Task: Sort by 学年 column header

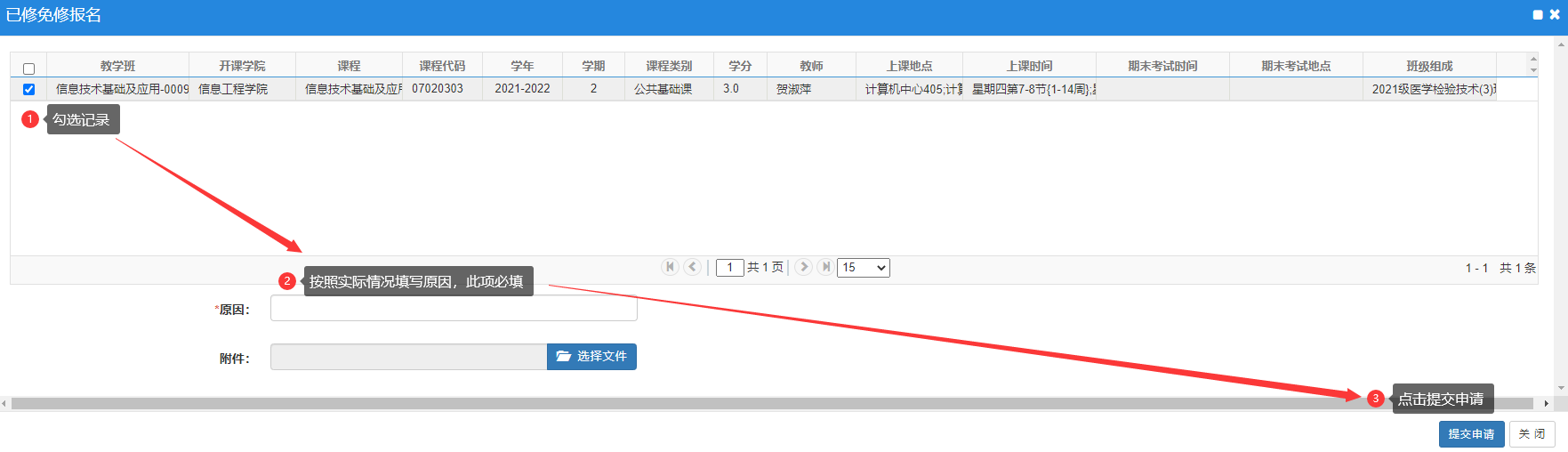Action: (x=522, y=66)
